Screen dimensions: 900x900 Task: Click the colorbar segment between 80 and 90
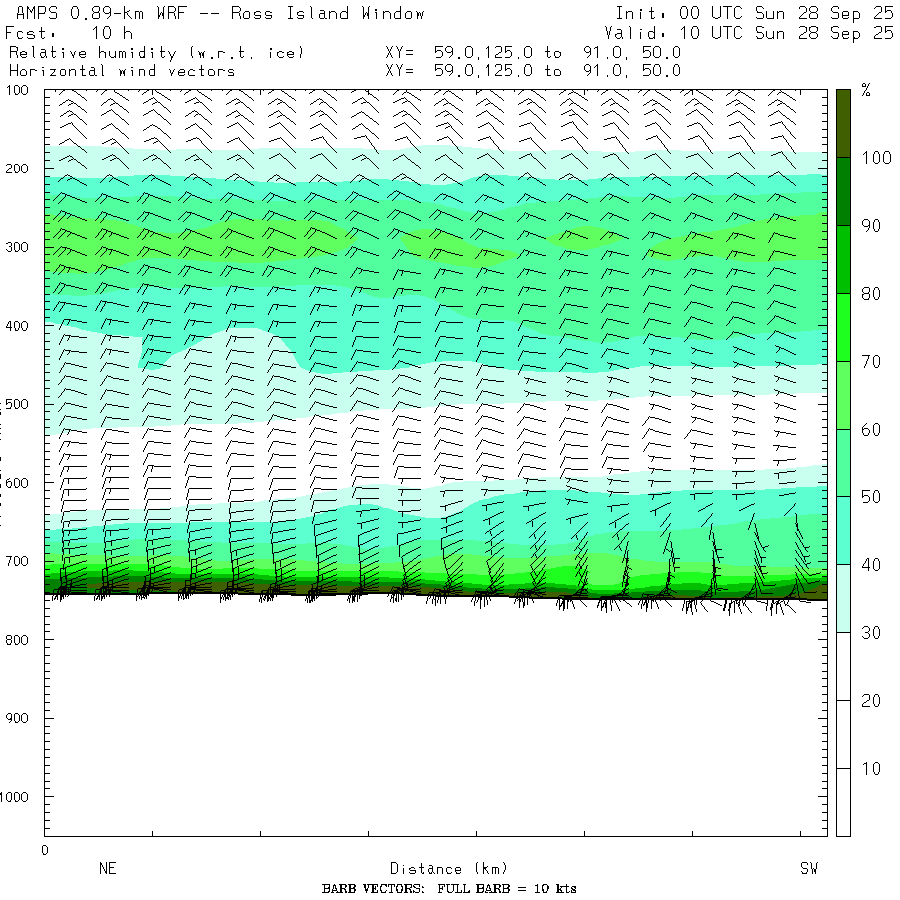click(x=843, y=259)
